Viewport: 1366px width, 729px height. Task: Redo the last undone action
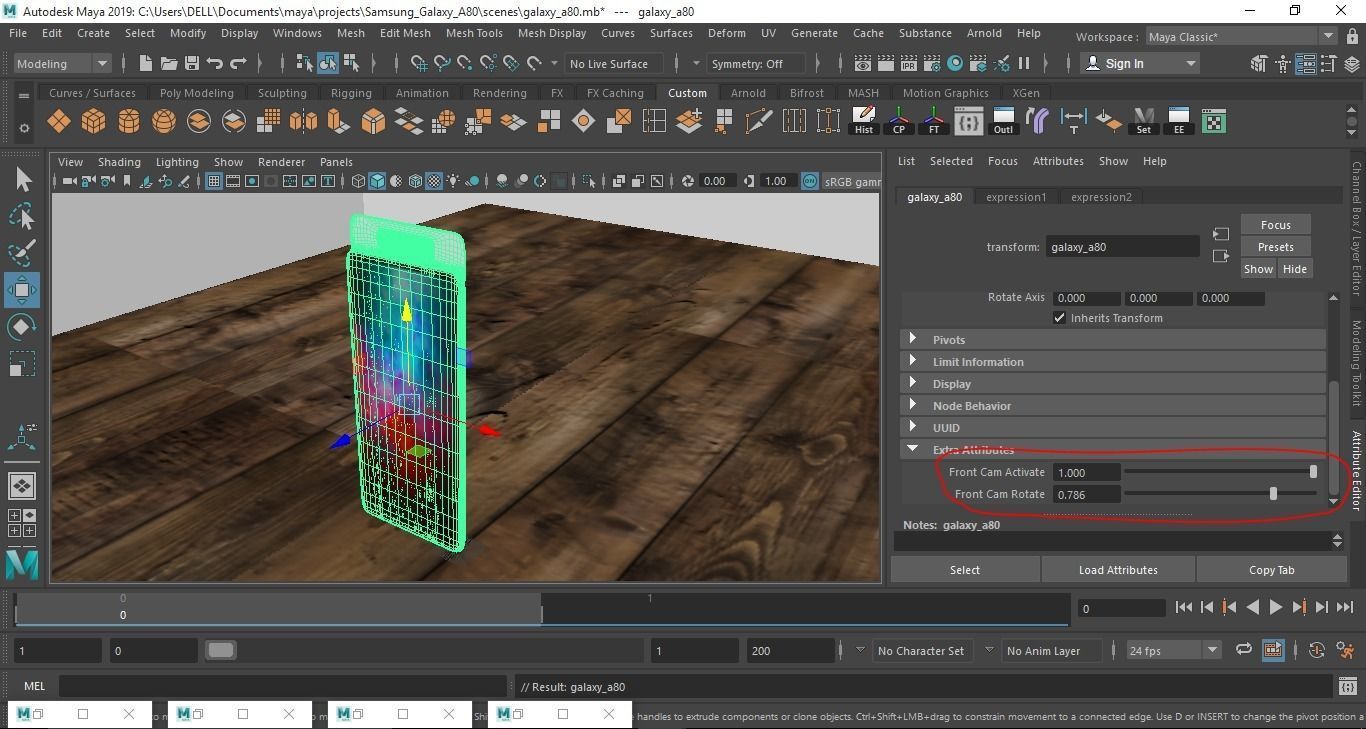click(x=238, y=64)
